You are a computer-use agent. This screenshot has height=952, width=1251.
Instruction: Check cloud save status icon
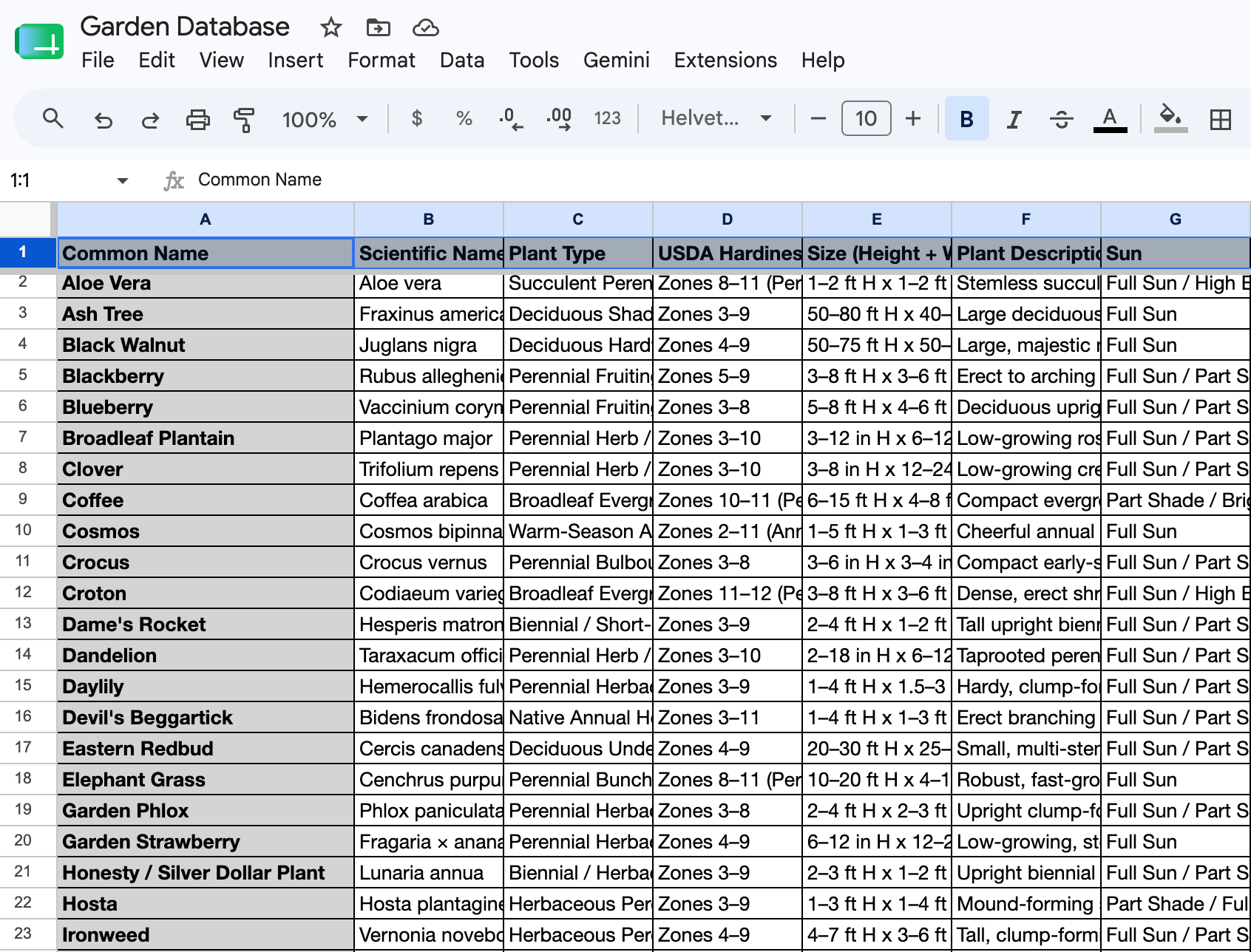(x=425, y=28)
